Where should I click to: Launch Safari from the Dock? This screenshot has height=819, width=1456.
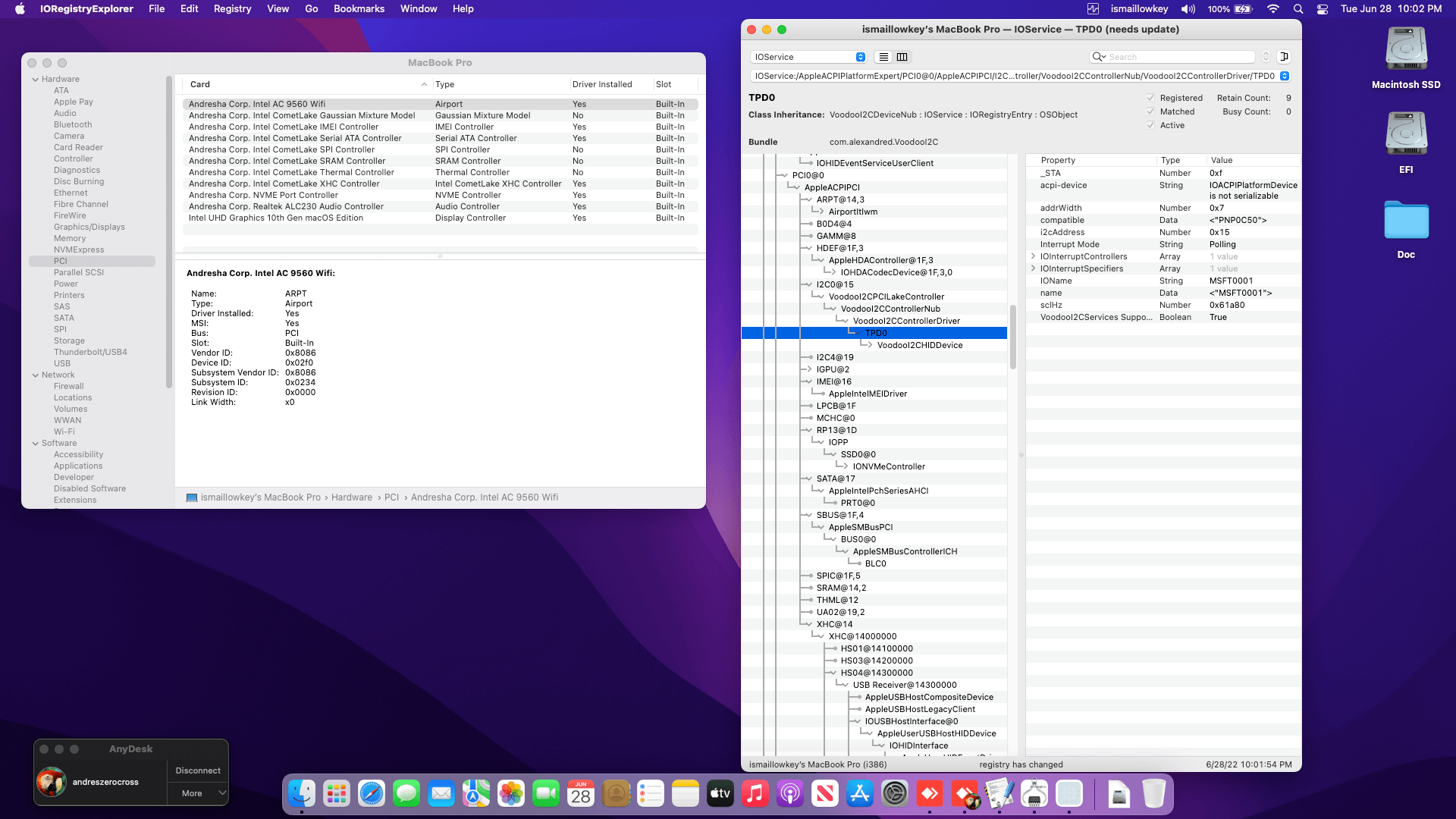tap(372, 794)
